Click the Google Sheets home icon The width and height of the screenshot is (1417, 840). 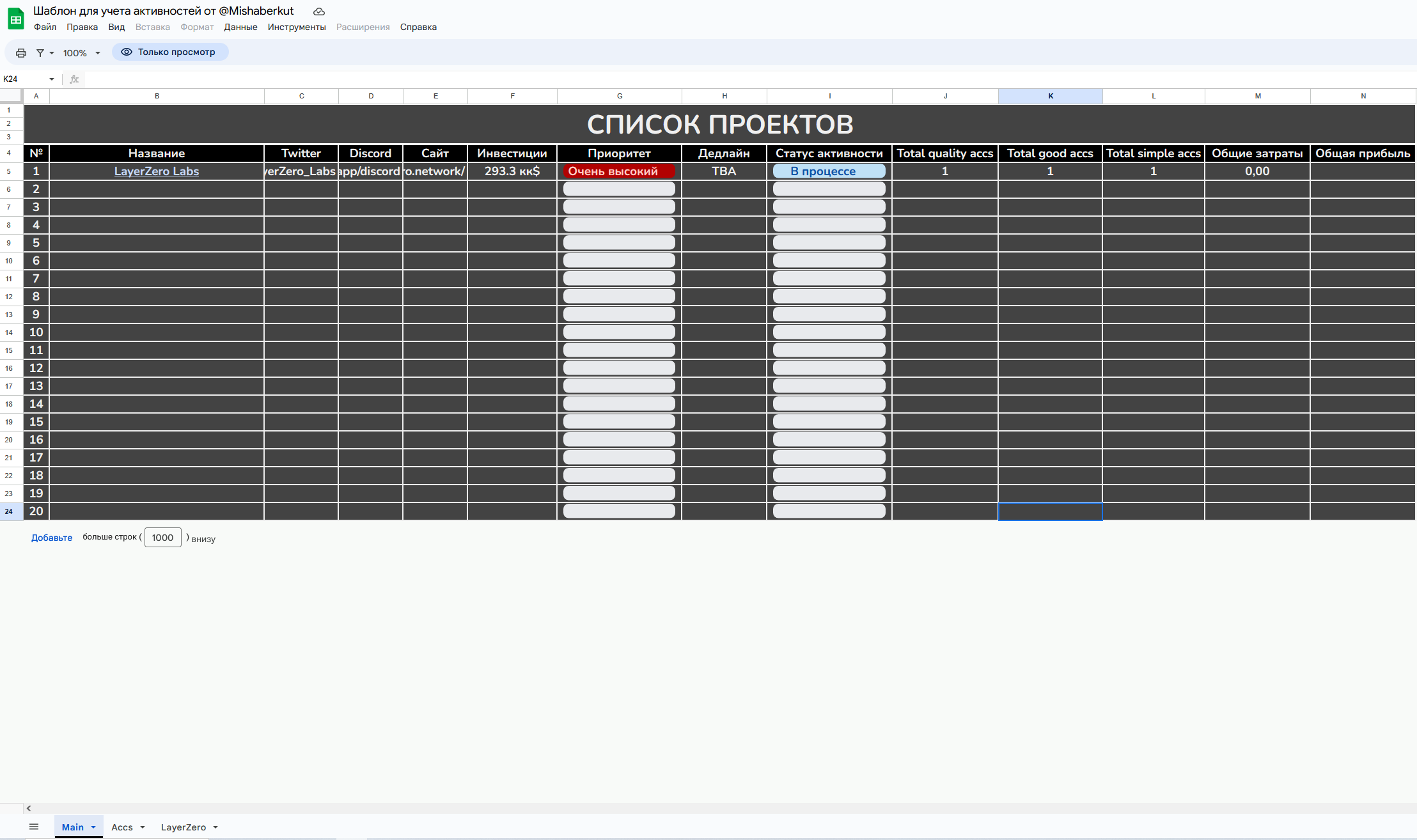coord(16,19)
